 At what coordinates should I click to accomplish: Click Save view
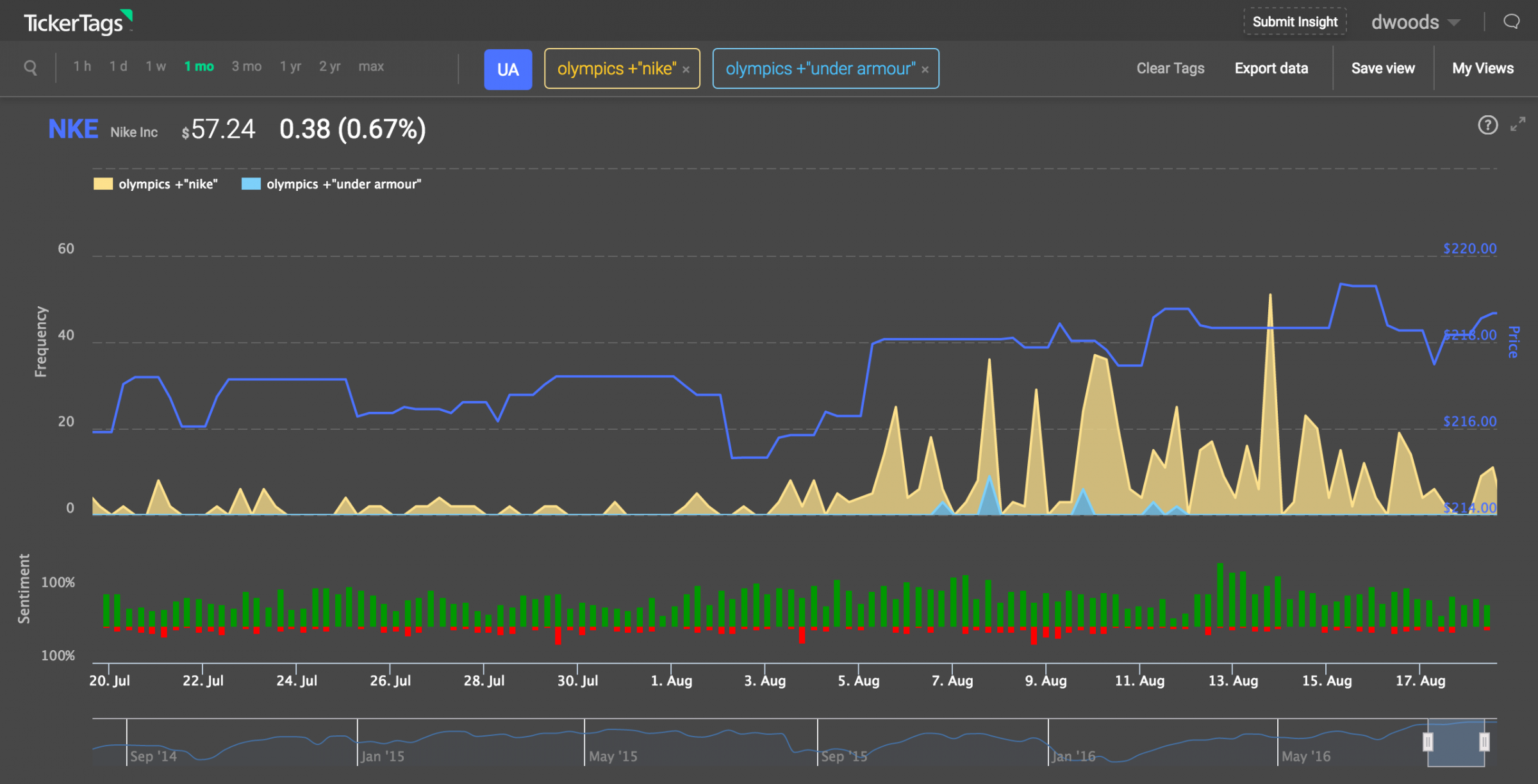1383,69
